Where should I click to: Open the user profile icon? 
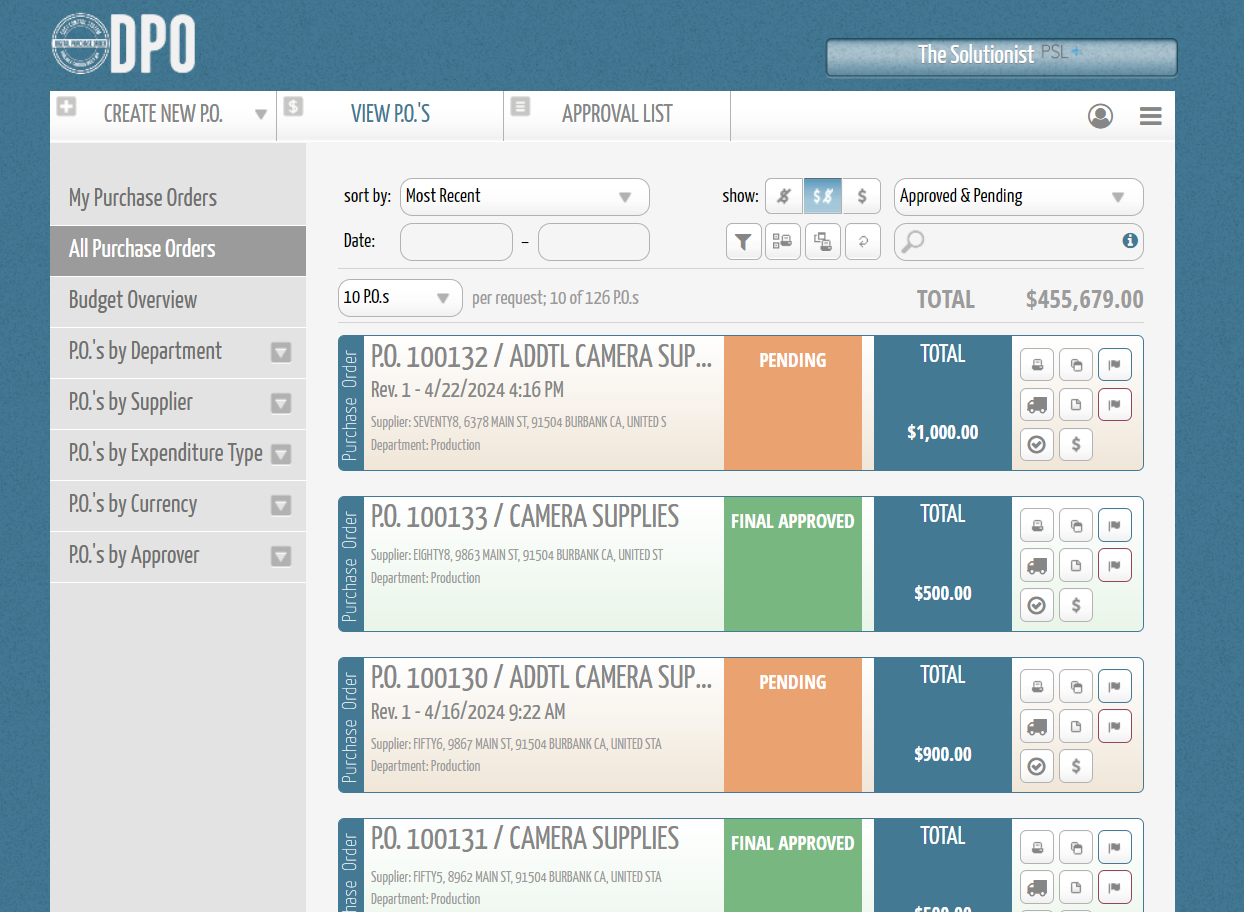(1100, 116)
